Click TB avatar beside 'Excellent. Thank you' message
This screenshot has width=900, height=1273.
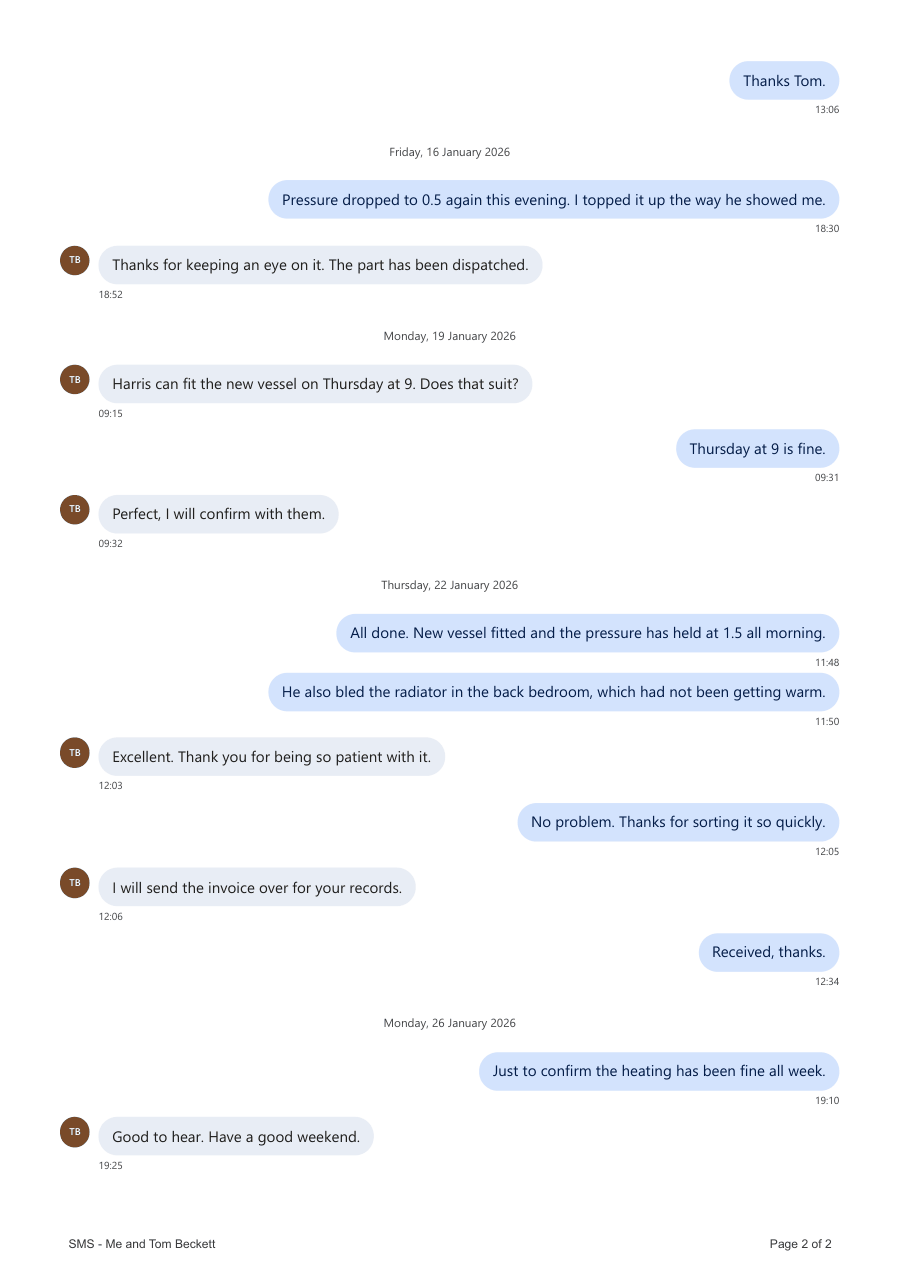click(75, 753)
